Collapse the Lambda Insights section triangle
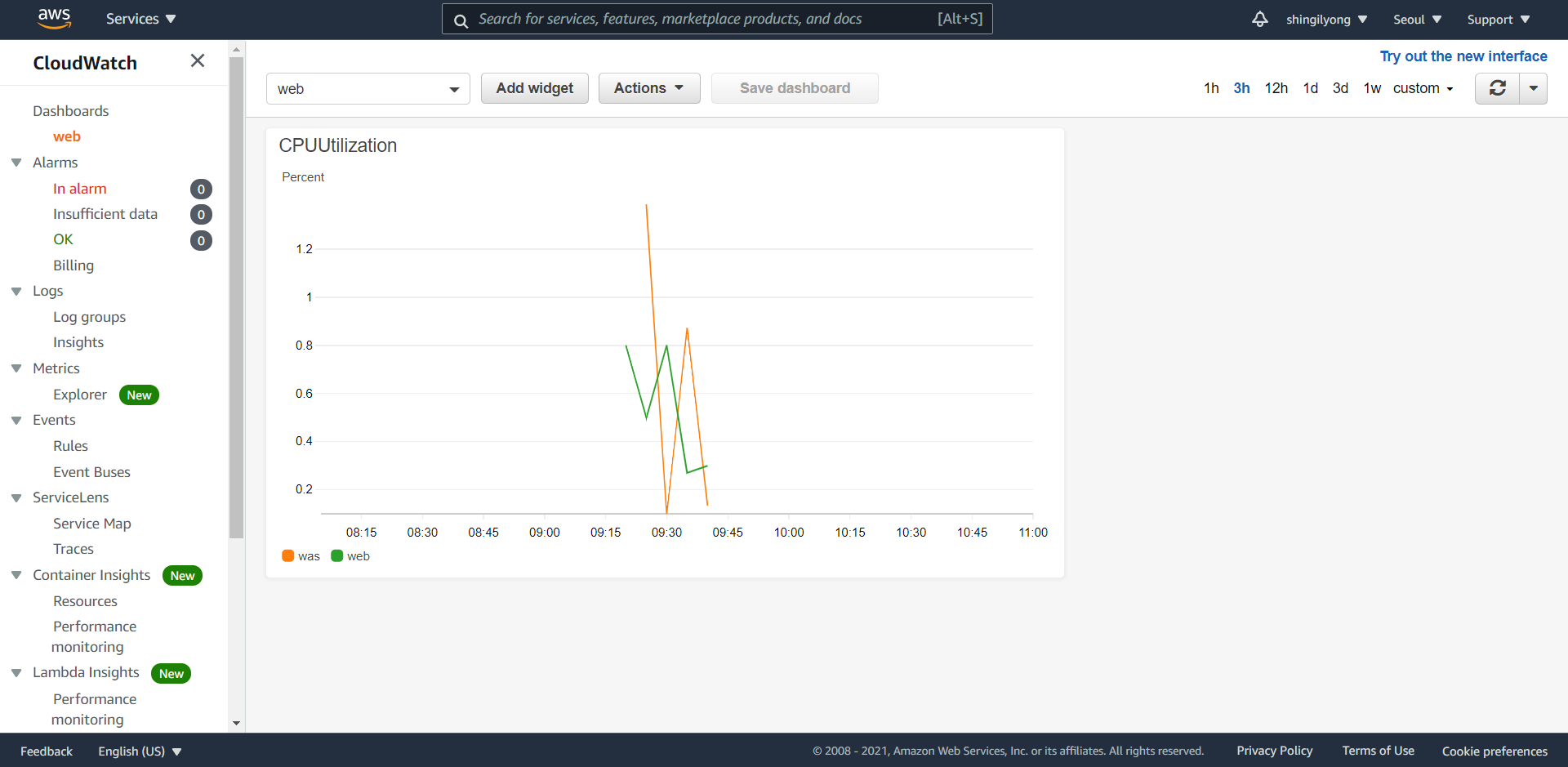Screen dimensions: 1568x767 coord(16,672)
